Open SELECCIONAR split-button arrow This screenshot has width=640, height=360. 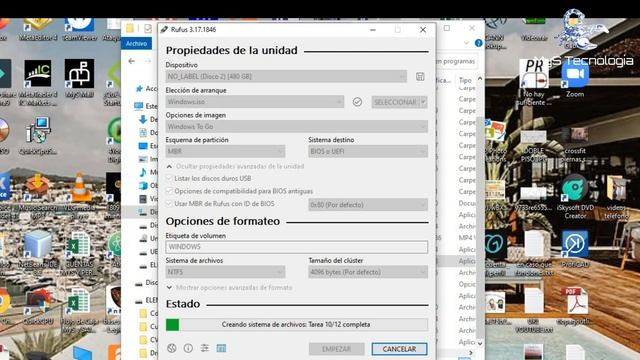coord(423,102)
